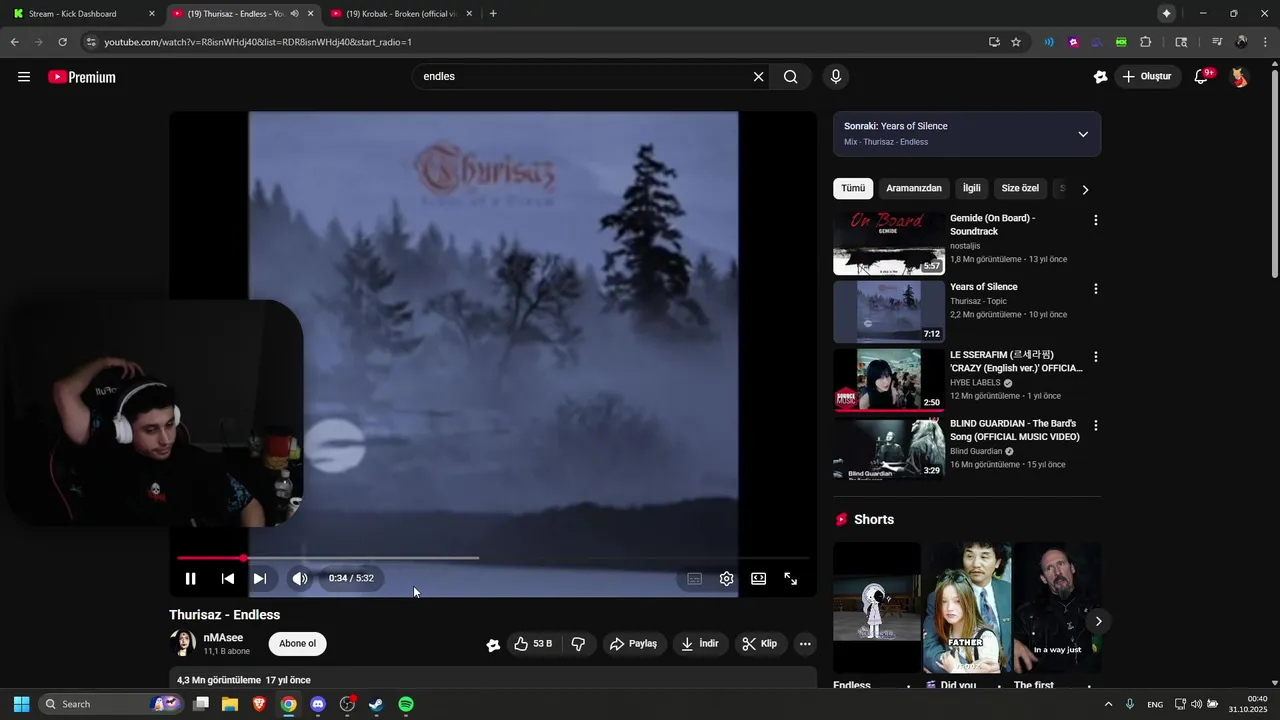Create a clip with Klip button

coord(760,644)
